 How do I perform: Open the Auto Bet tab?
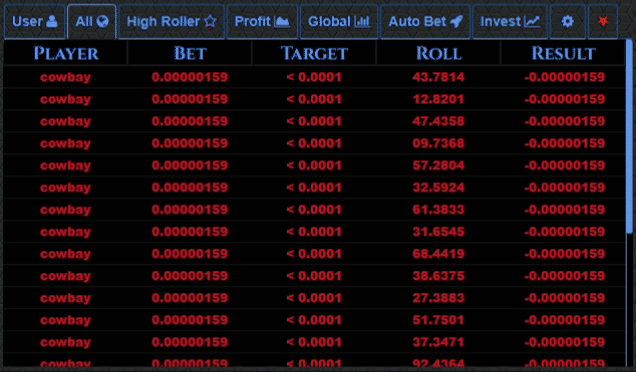425,22
